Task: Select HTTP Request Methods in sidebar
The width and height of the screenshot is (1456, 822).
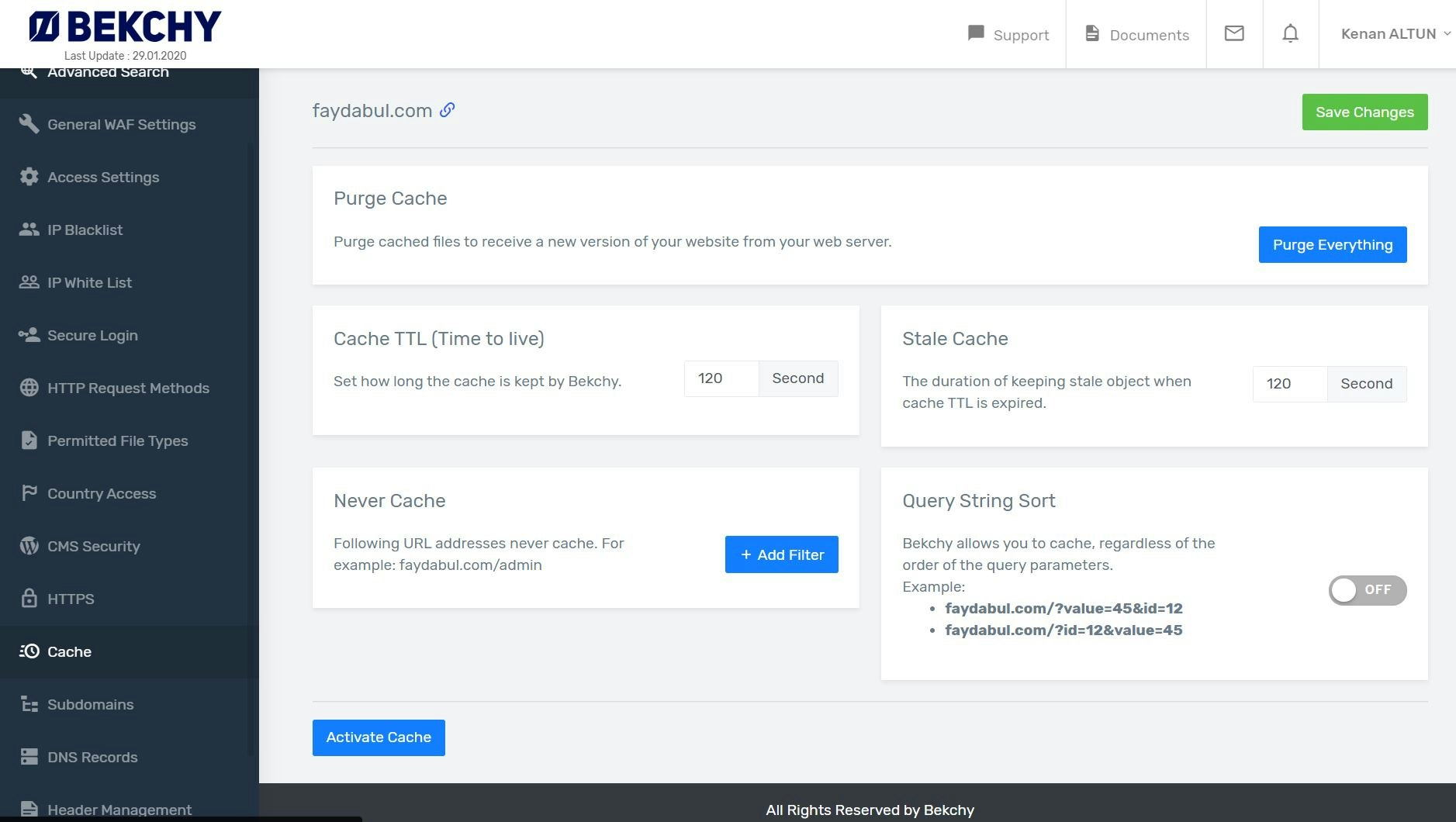Action: (130, 388)
